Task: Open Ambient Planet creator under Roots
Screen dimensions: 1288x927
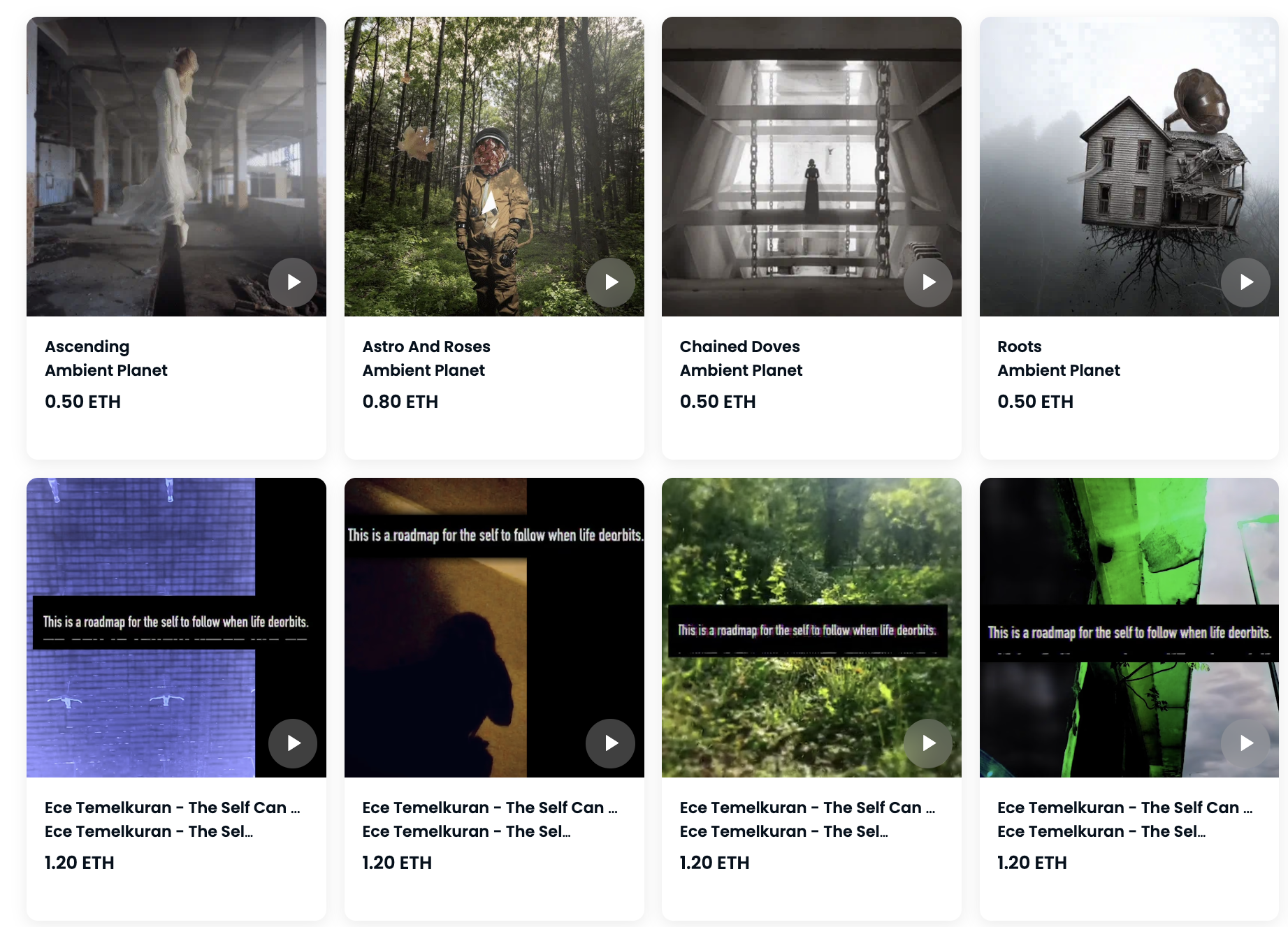Action: click(1058, 370)
